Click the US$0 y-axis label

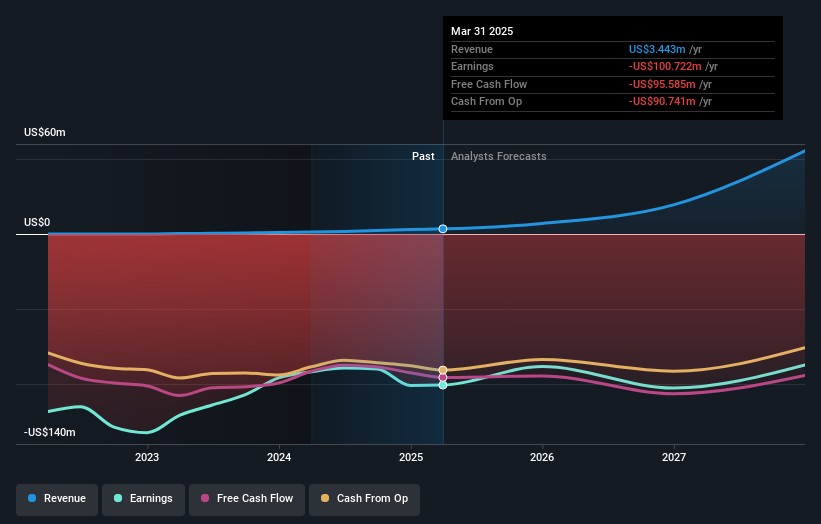[39, 223]
